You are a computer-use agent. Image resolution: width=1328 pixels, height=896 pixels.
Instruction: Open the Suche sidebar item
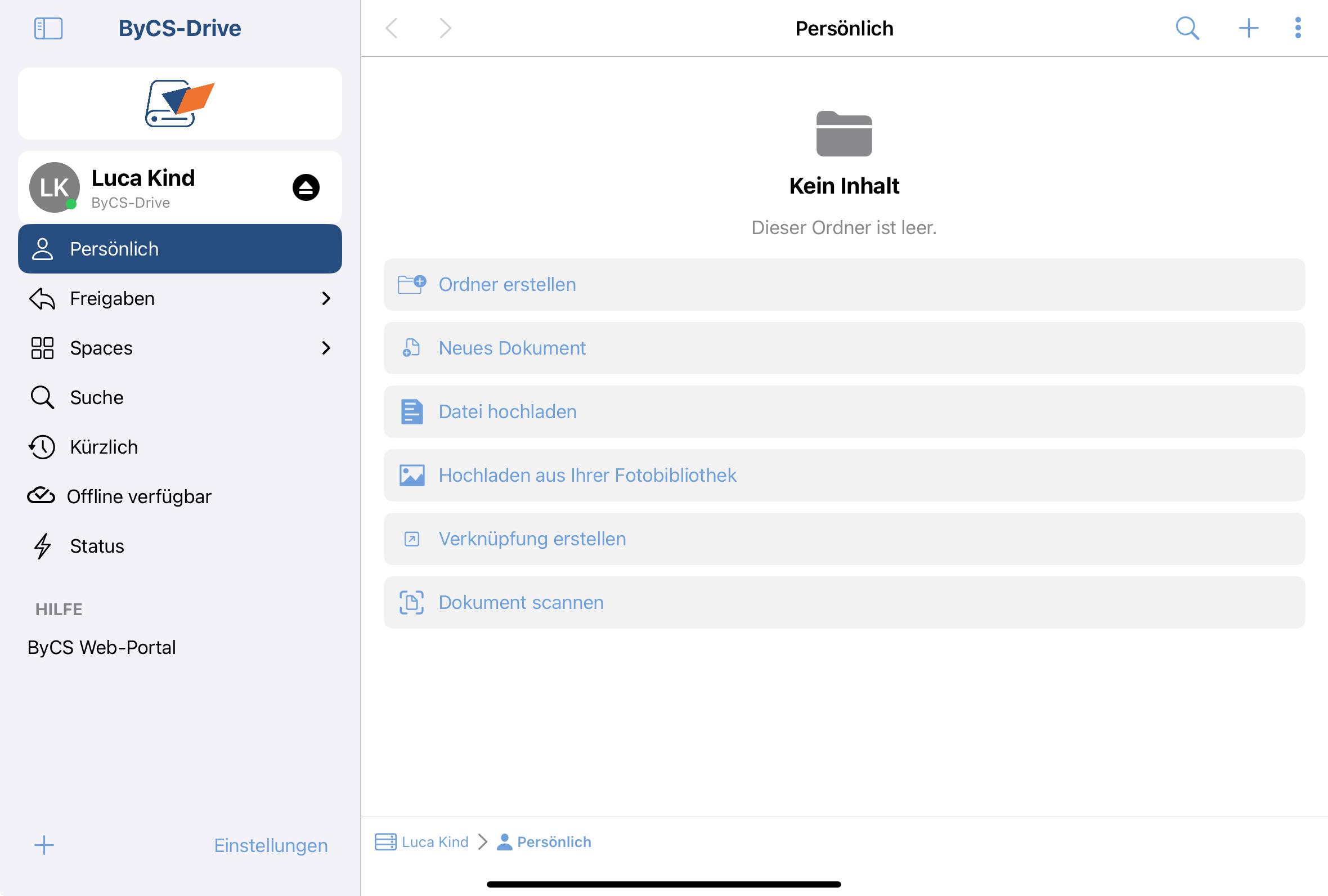pyautogui.click(x=96, y=397)
